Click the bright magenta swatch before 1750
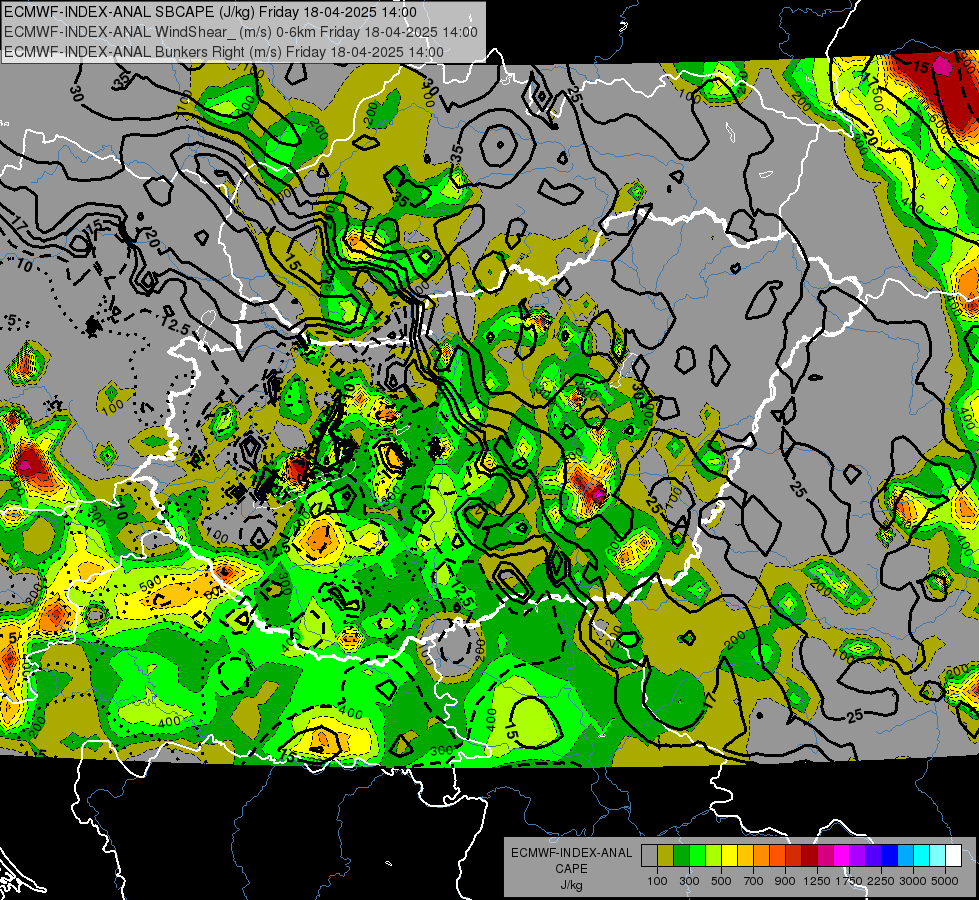The image size is (979, 900). [842, 856]
